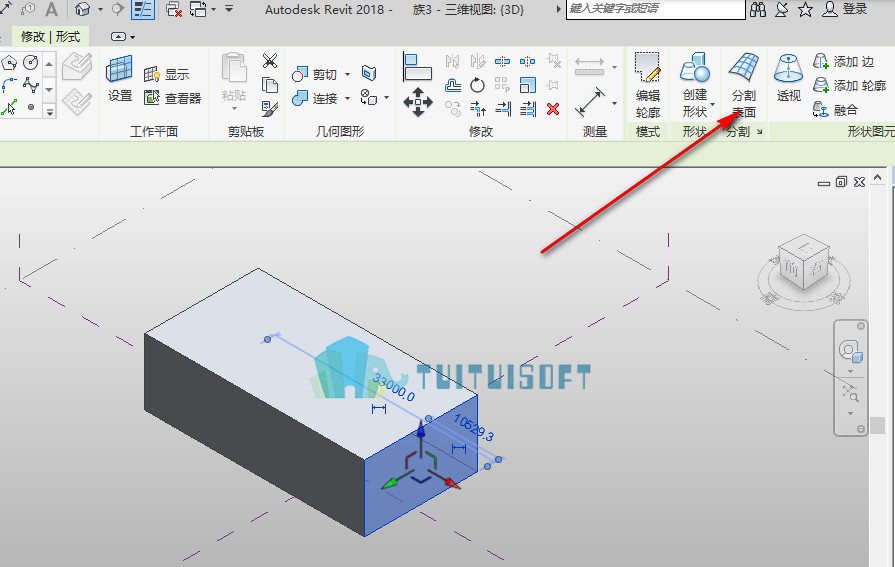This screenshot has height=567, width=895.
Task: Select the Inscribed Polygon draw tool
Action: pos(10,62)
